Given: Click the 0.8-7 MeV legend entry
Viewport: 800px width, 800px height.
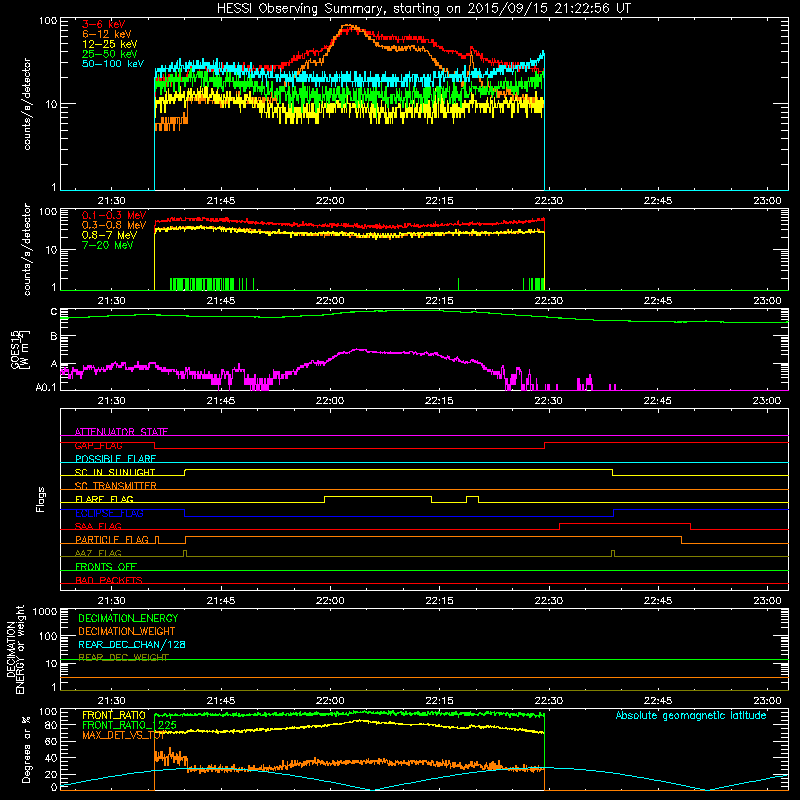Looking at the screenshot, I should [x=109, y=235].
